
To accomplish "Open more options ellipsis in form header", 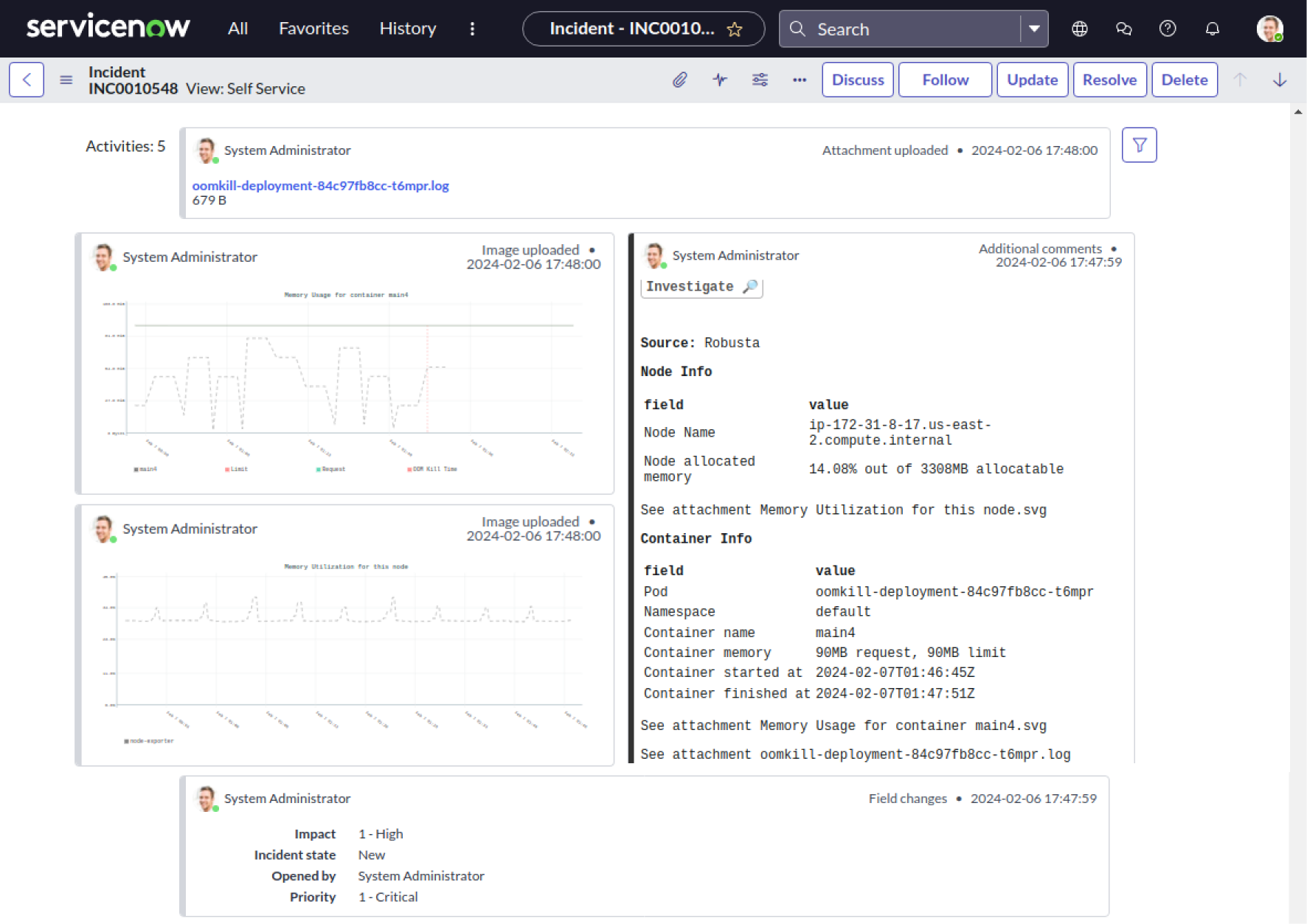I will click(x=800, y=80).
